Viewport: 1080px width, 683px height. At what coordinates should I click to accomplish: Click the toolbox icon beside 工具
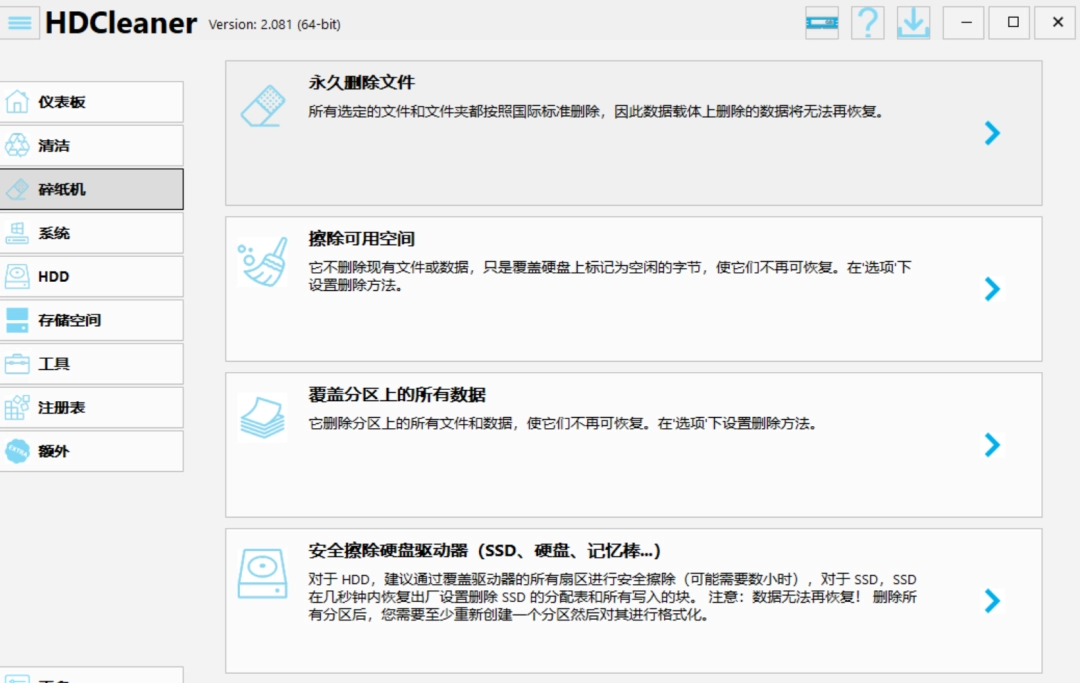tap(17, 364)
